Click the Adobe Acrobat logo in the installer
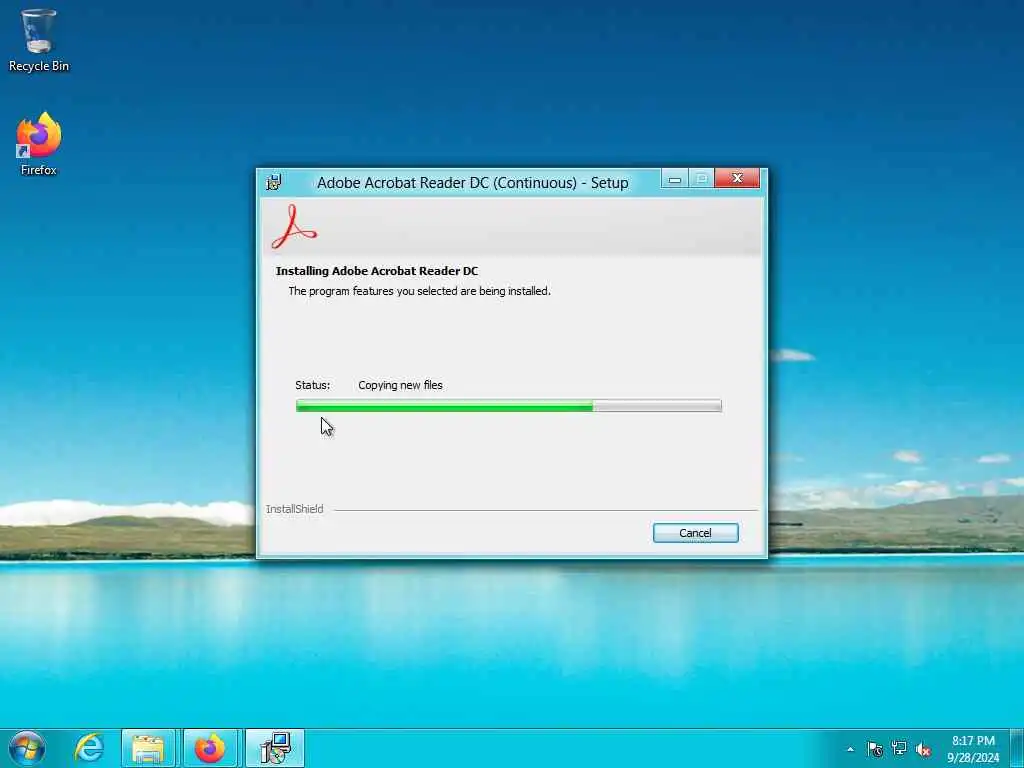 pyautogui.click(x=294, y=227)
